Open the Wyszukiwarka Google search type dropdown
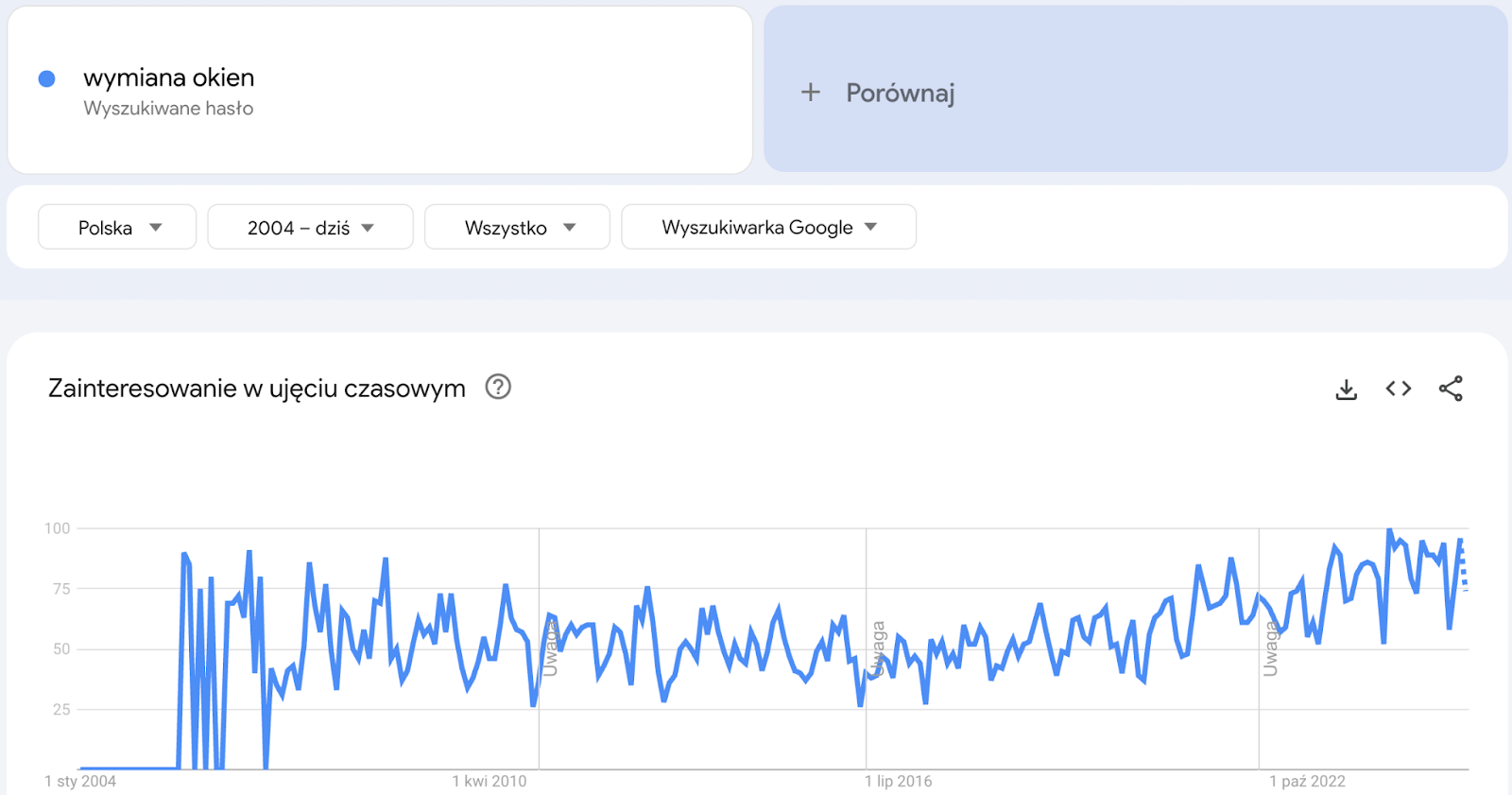 [x=768, y=227]
